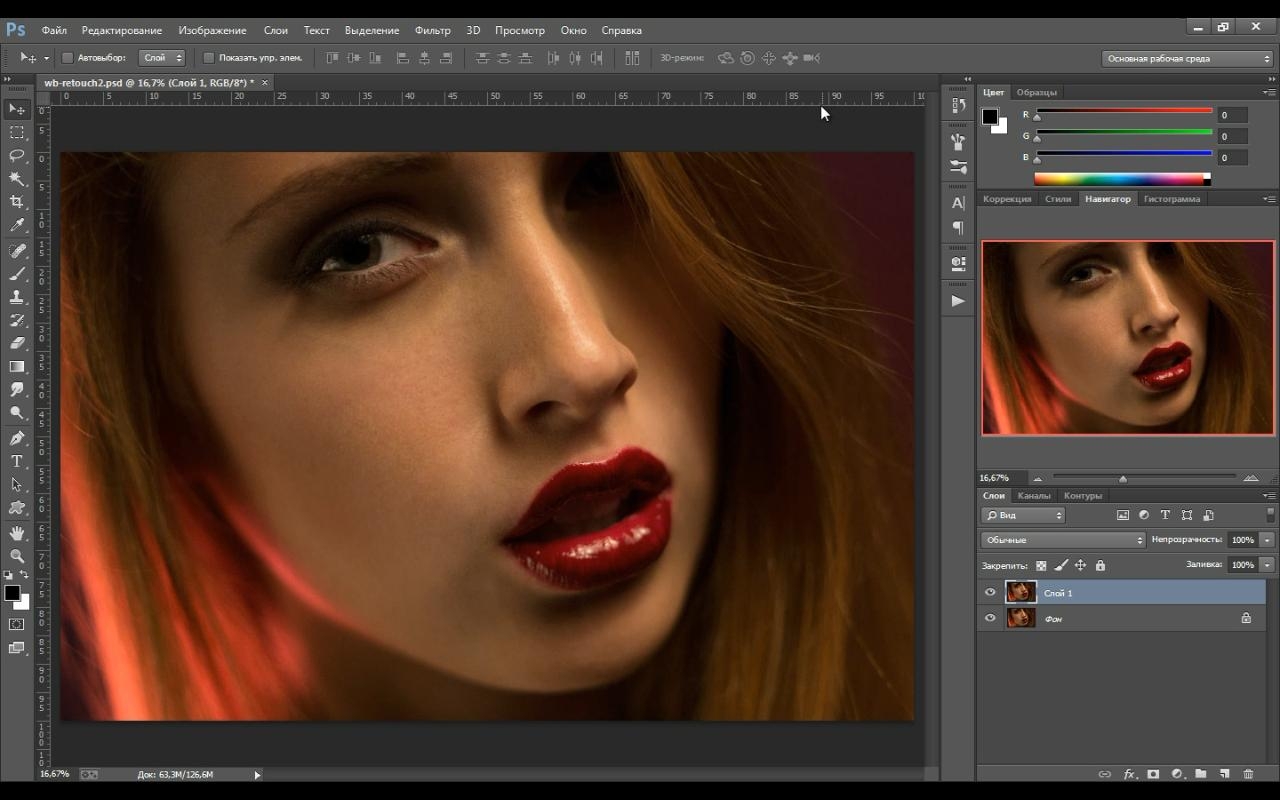Open the Layers panel flyout menu
Viewport: 1280px width, 800px height.
click(1269, 496)
